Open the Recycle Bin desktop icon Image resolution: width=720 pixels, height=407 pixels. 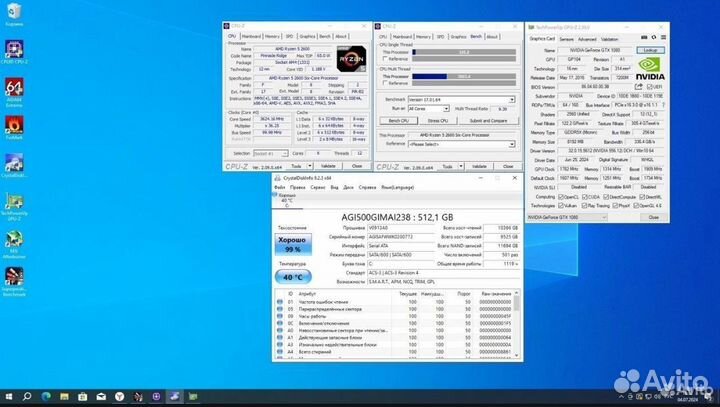pos(14,14)
